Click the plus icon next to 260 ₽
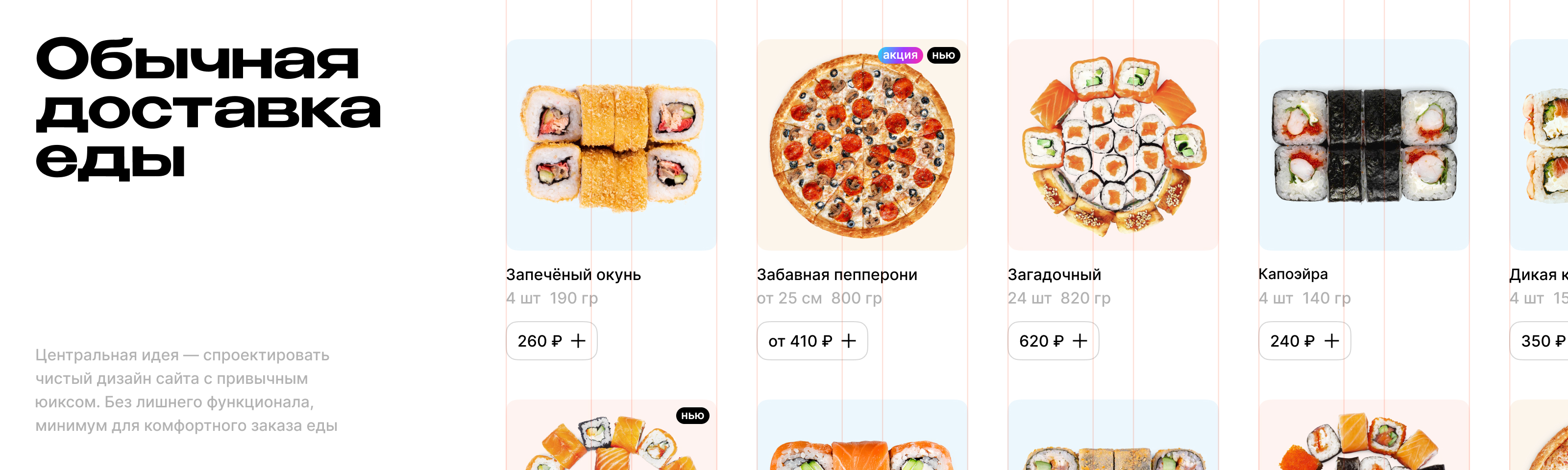Image resolution: width=1568 pixels, height=470 pixels. click(578, 341)
